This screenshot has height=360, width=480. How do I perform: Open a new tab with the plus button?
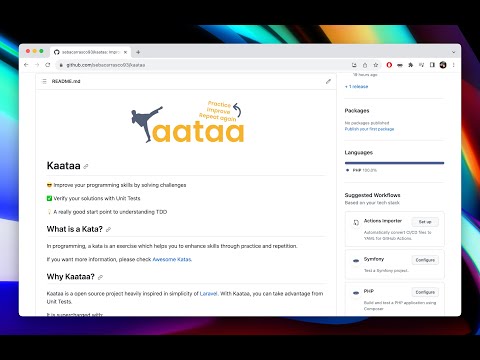point(138,52)
